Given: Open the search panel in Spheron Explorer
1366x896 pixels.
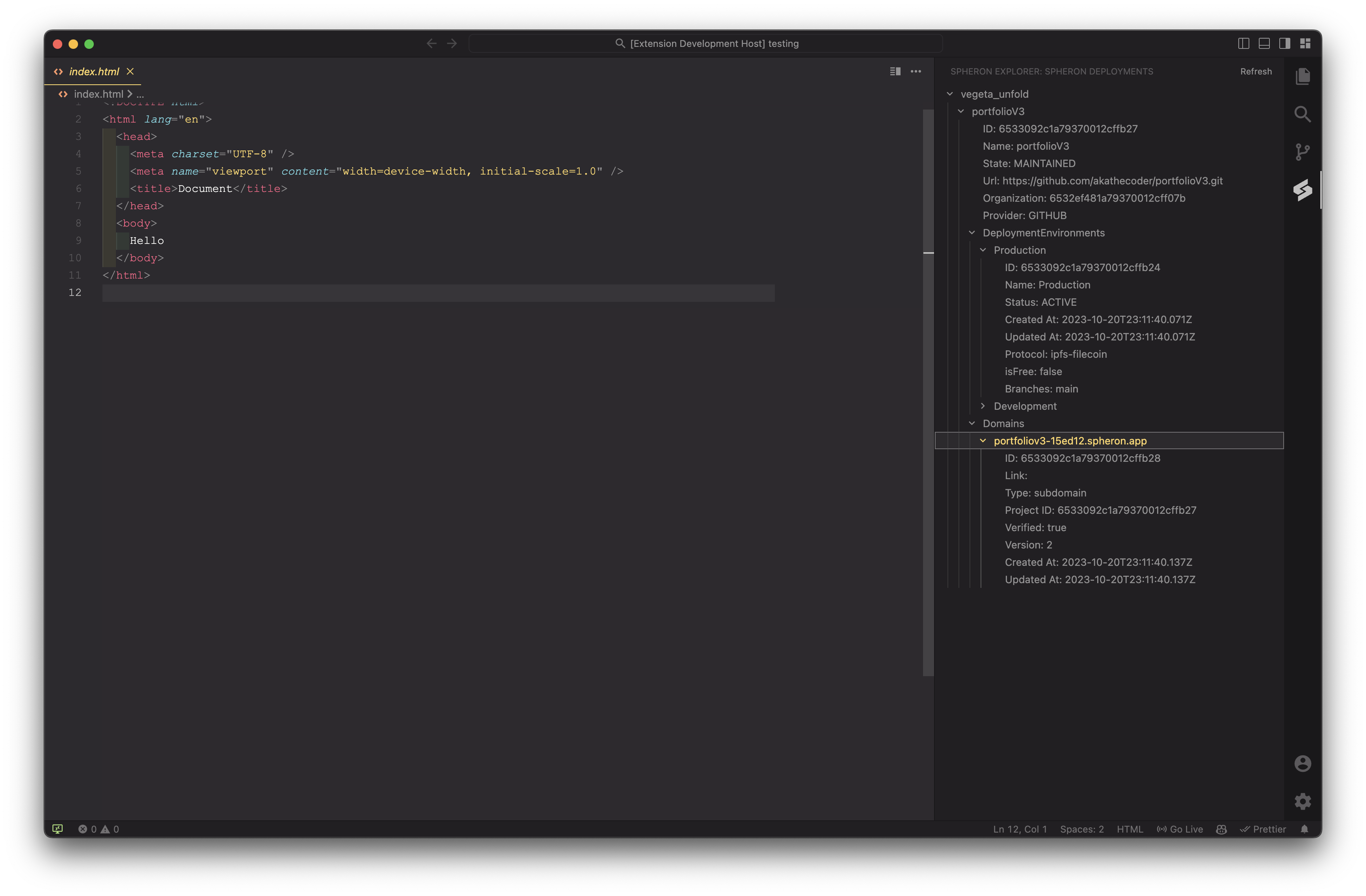Looking at the screenshot, I should click(x=1302, y=113).
